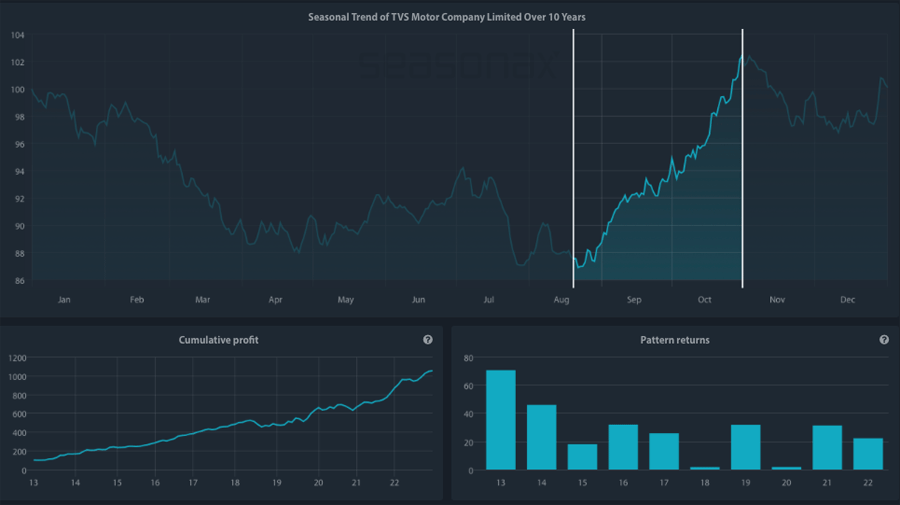Screen dimensions: 900x505
Task: Click the Jul label on seasonal chart axis
Action: 489,300
